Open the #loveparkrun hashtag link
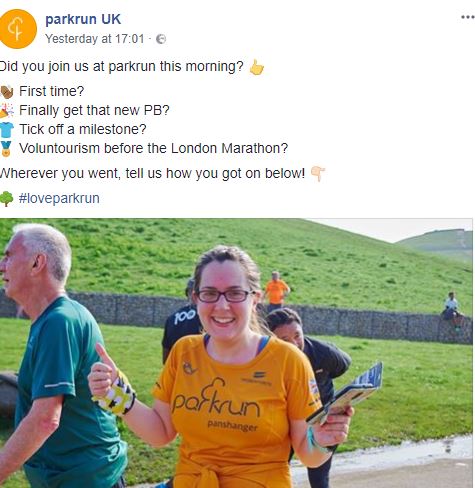Viewport: 475px width, 488px height. (59, 198)
